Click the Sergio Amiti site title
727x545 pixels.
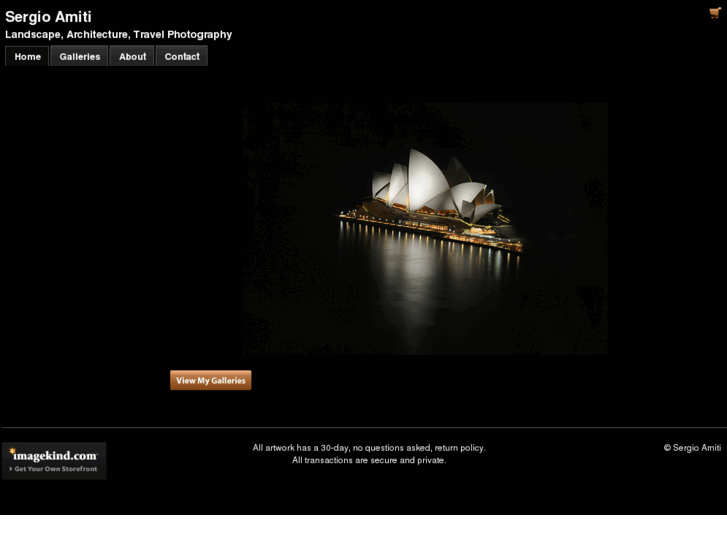click(x=48, y=17)
